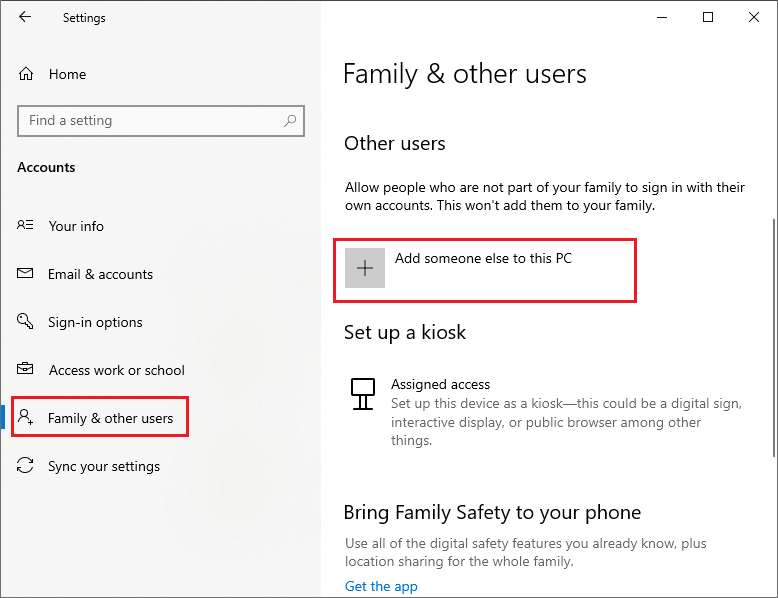The width and height of the screenshot is (778, 598).
Task: Click the Your info person-card icon
Action: click(x=25, y=225)
